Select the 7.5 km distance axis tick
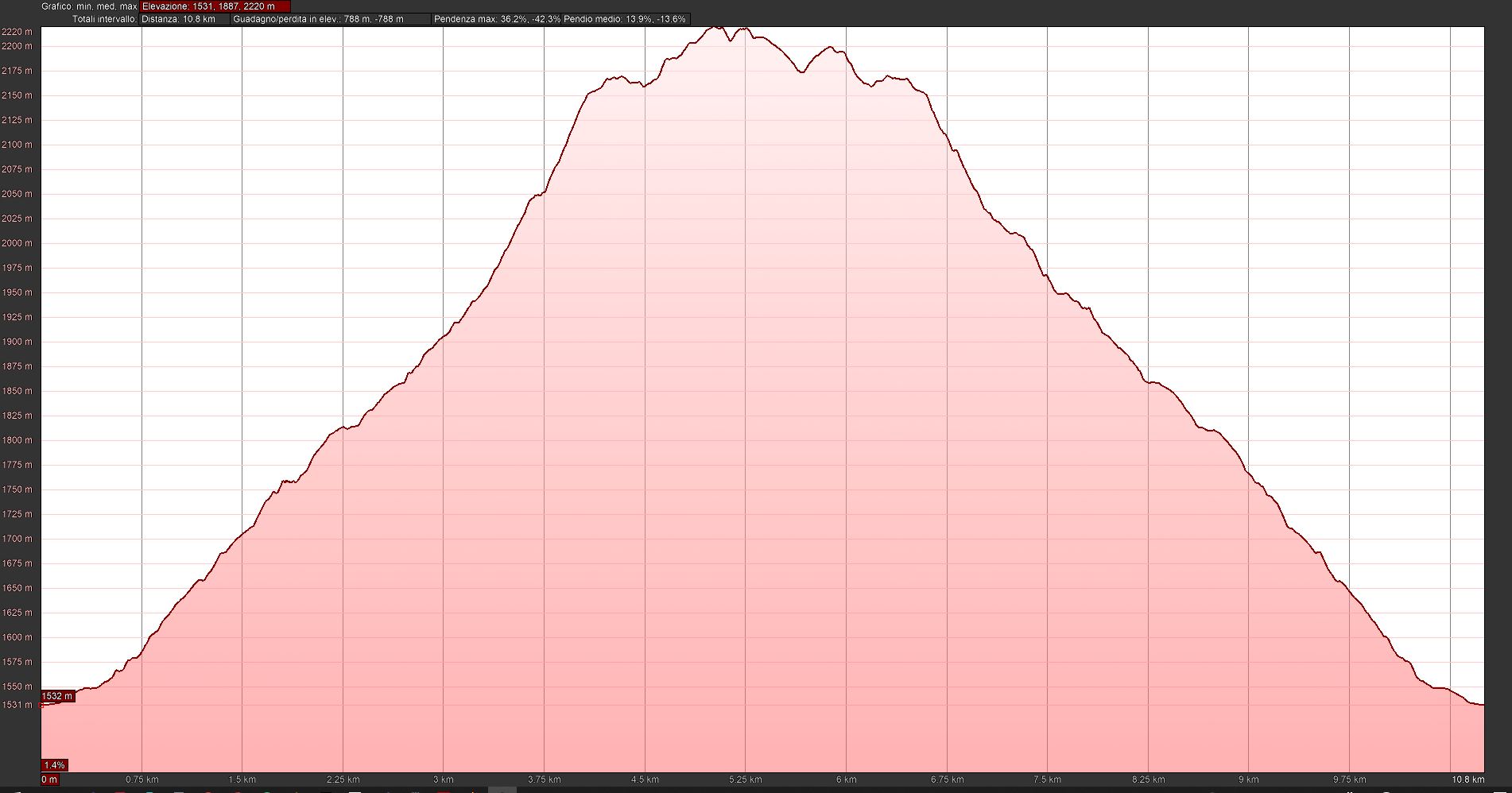 [1047, 779]
